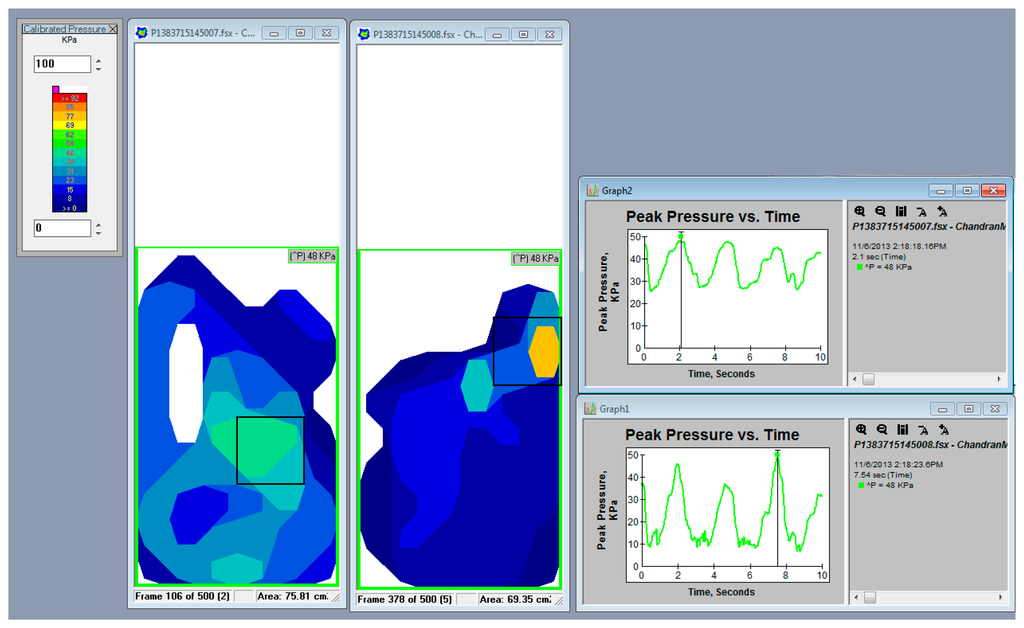The image size is (1024, 628).
Task: Decrease the maximum pressure value with down arrow
Action: pyautogui.click(x=98, y=69)
